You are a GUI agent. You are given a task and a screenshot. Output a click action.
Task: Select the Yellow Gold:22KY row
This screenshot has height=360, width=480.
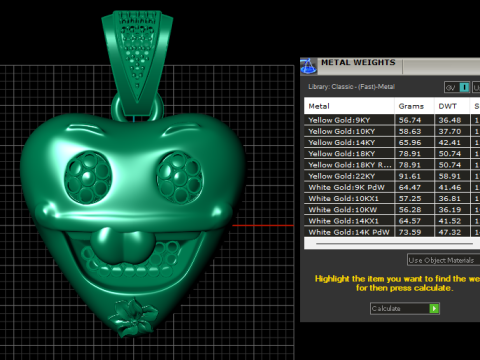[x=392, y=176]
